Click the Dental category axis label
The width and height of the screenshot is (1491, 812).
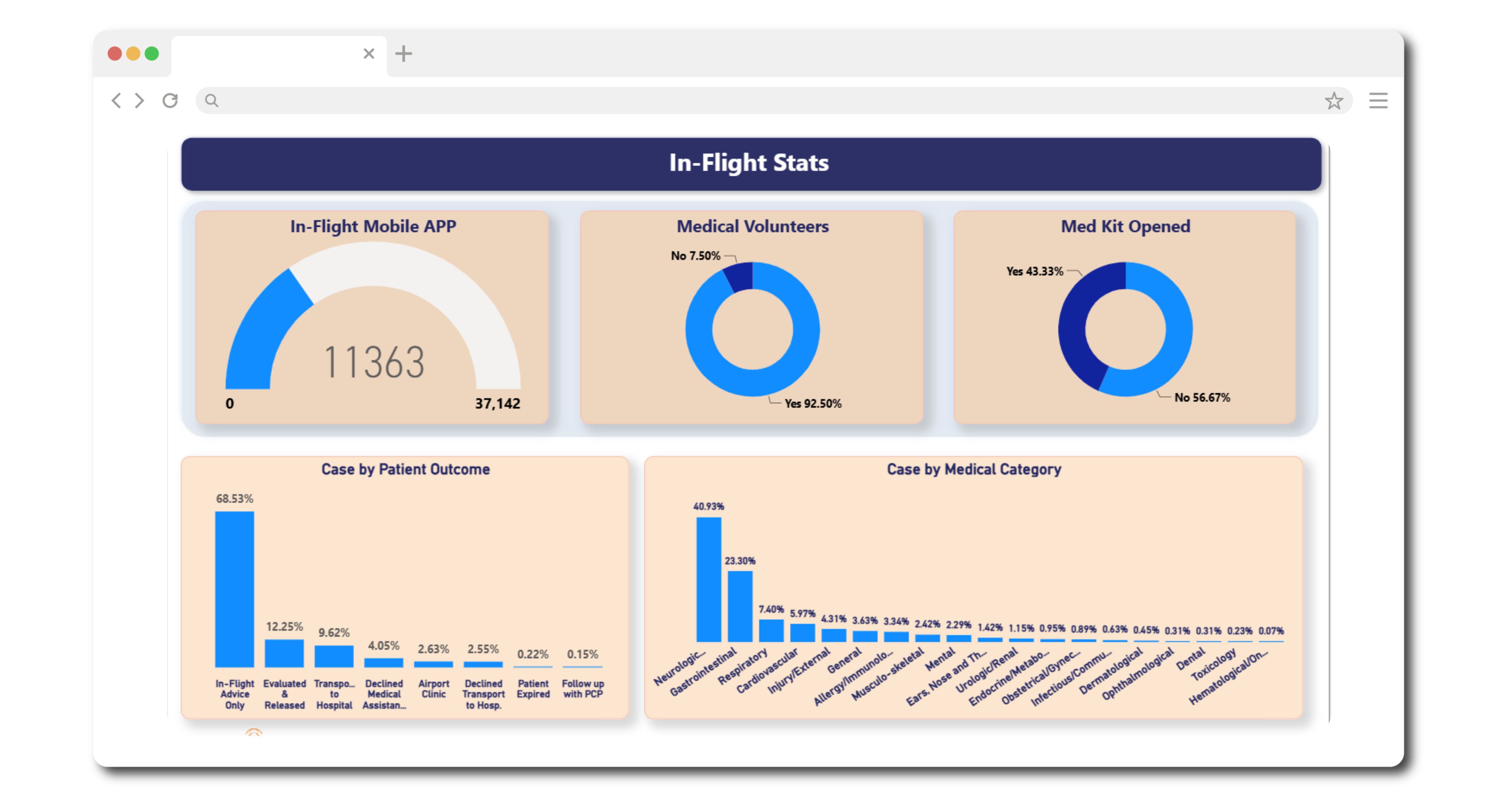[1190, 659]
